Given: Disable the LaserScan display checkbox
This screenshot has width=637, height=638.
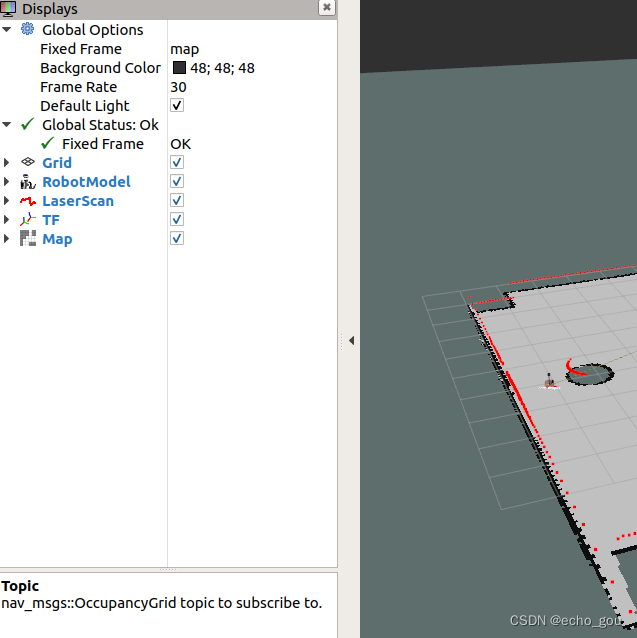Looking at the screenshot, I should tap(177, 201).
